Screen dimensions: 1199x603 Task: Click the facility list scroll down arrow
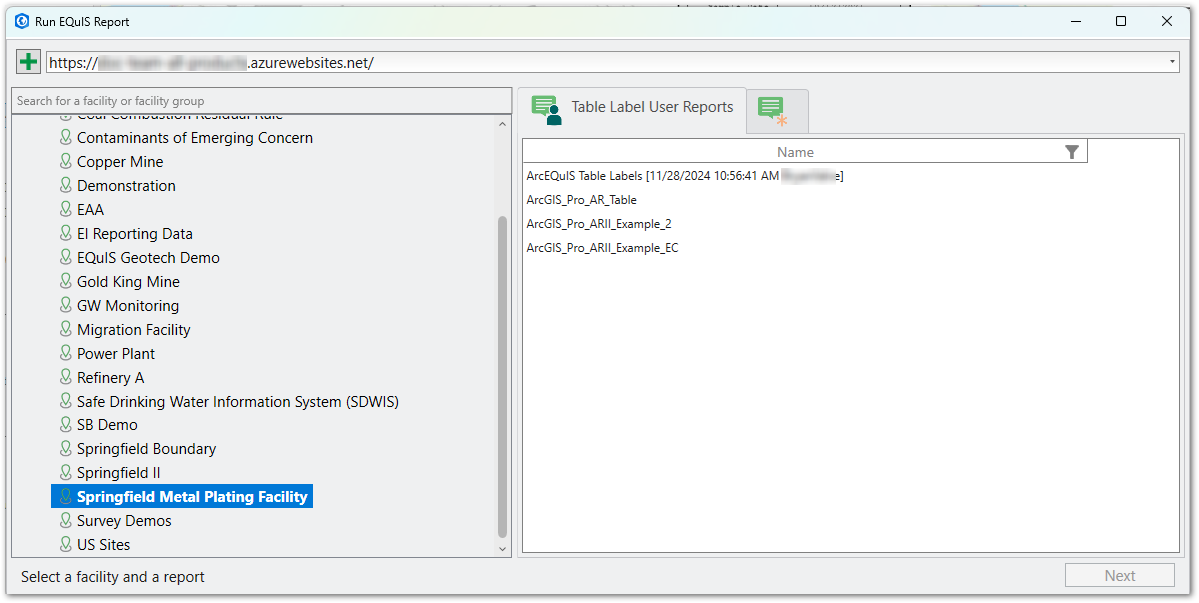point(502,548)
